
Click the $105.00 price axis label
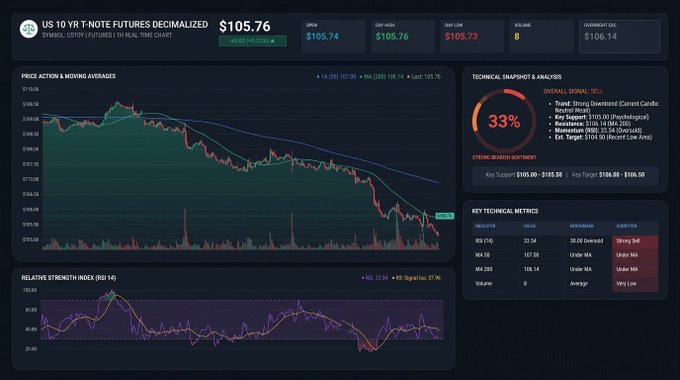[x=30, y=239]
